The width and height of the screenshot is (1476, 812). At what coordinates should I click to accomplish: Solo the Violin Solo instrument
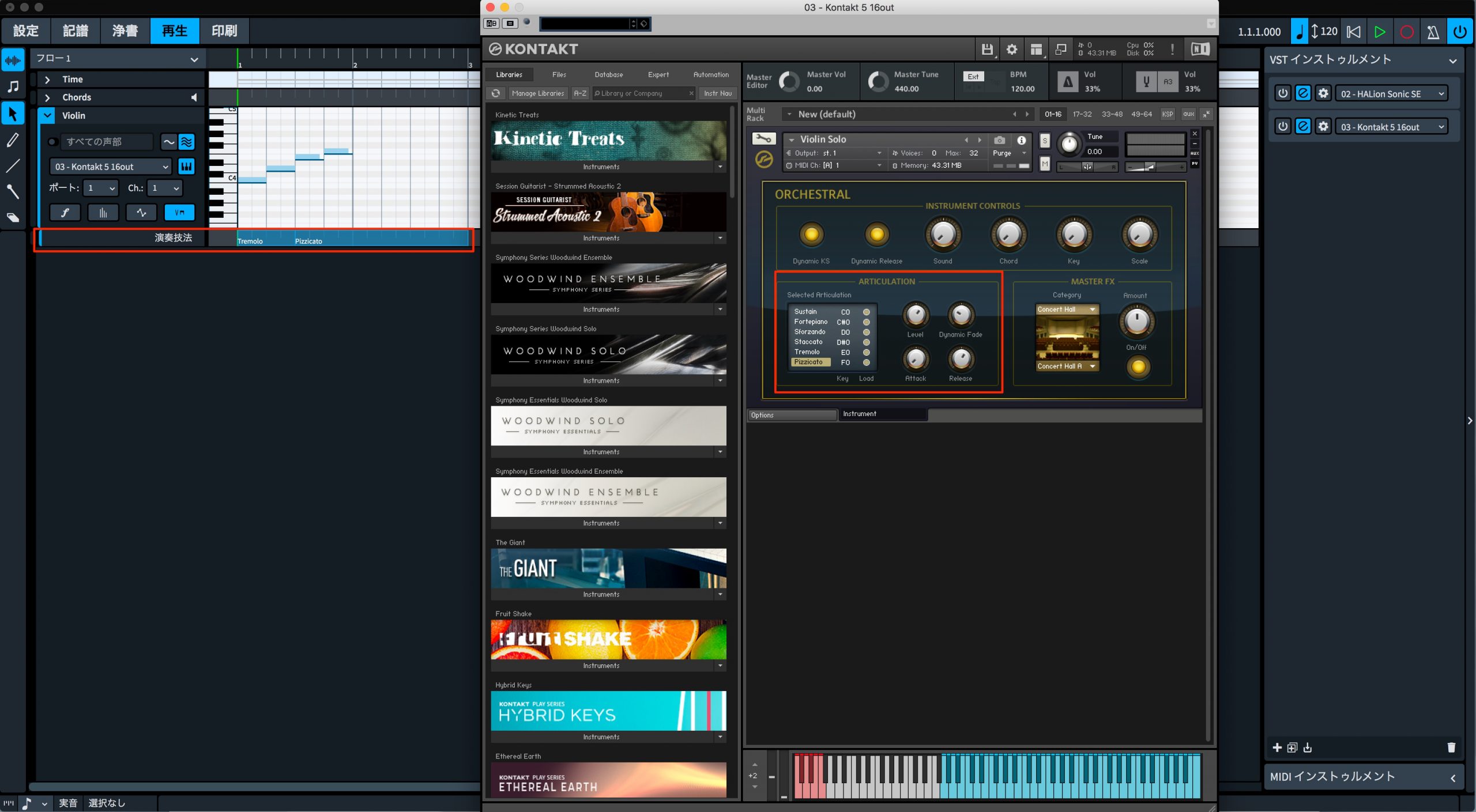pos(1045,141)
